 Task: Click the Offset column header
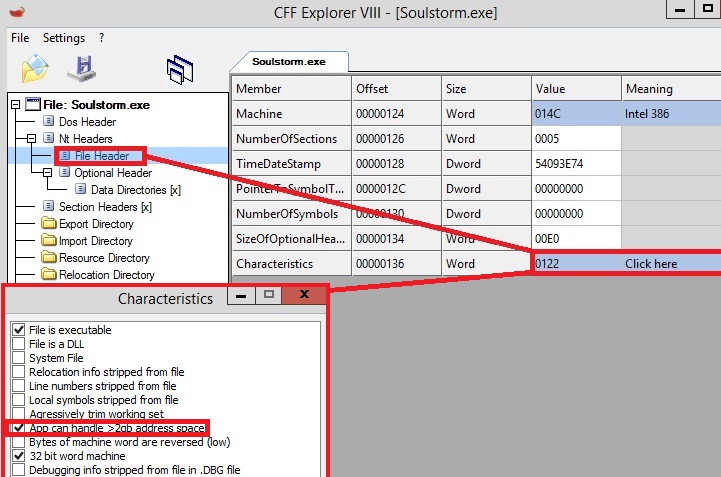click(x=396, y=88)
